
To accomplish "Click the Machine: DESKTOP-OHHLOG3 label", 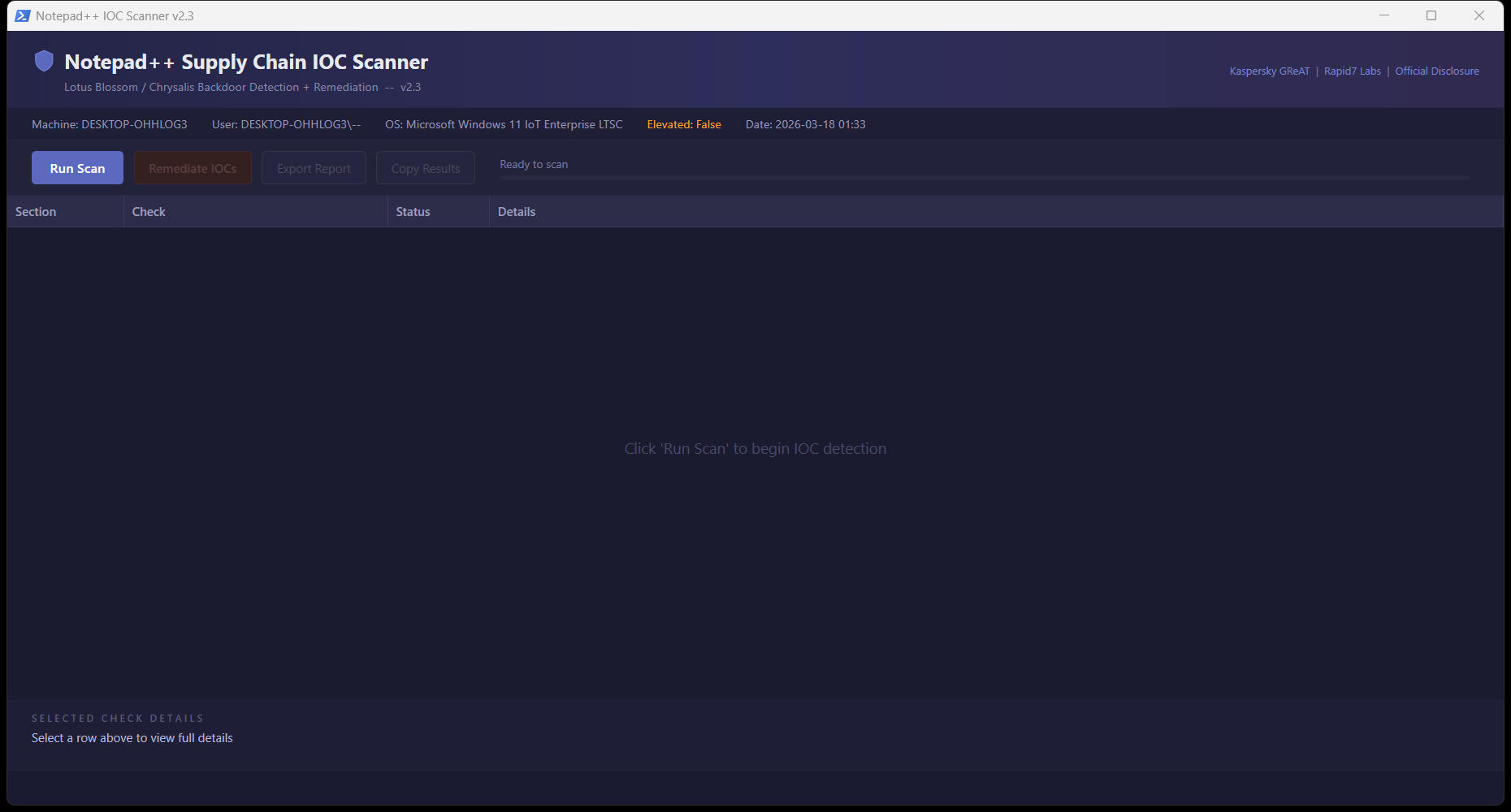I will point(109,124).
